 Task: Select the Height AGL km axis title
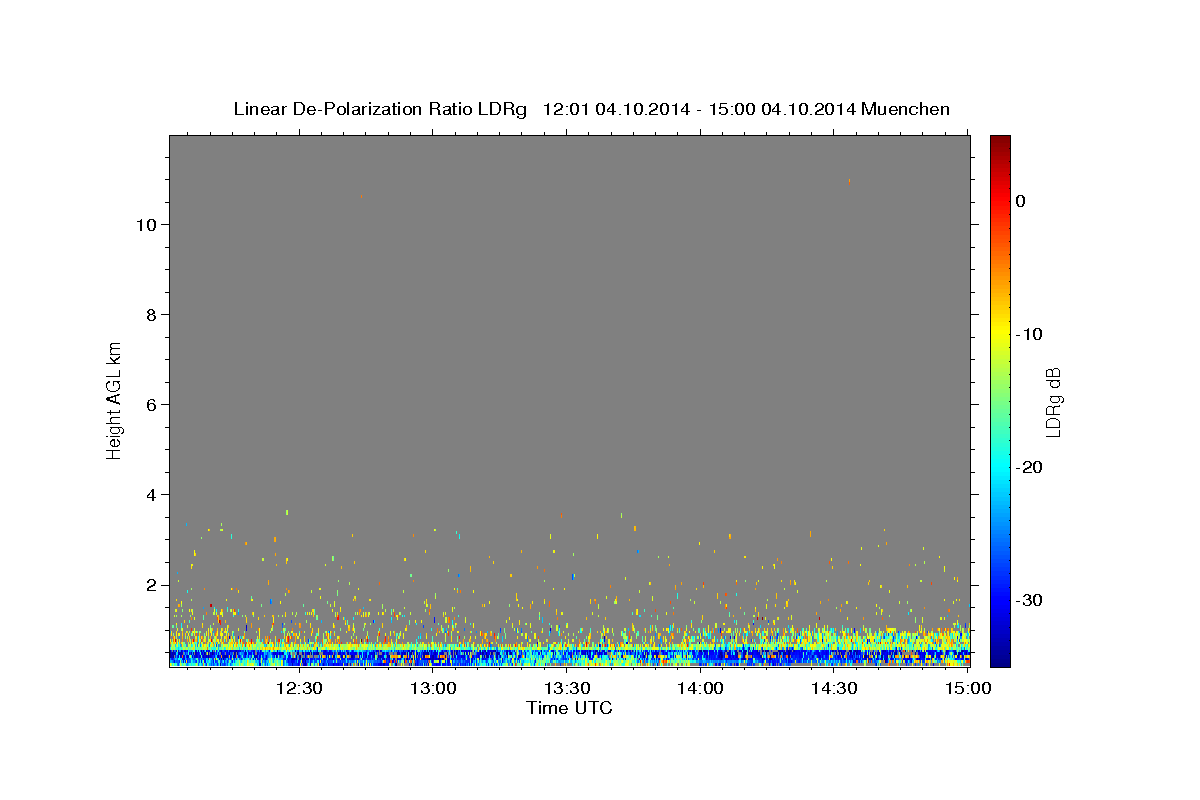[115, 400]
